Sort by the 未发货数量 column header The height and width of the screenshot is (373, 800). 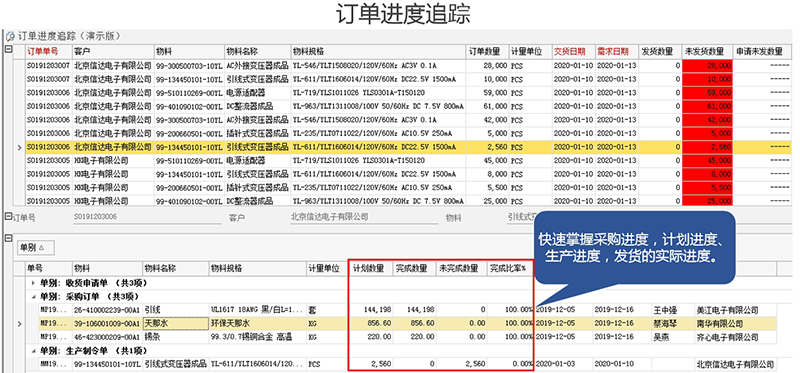[x=708, y=52]
